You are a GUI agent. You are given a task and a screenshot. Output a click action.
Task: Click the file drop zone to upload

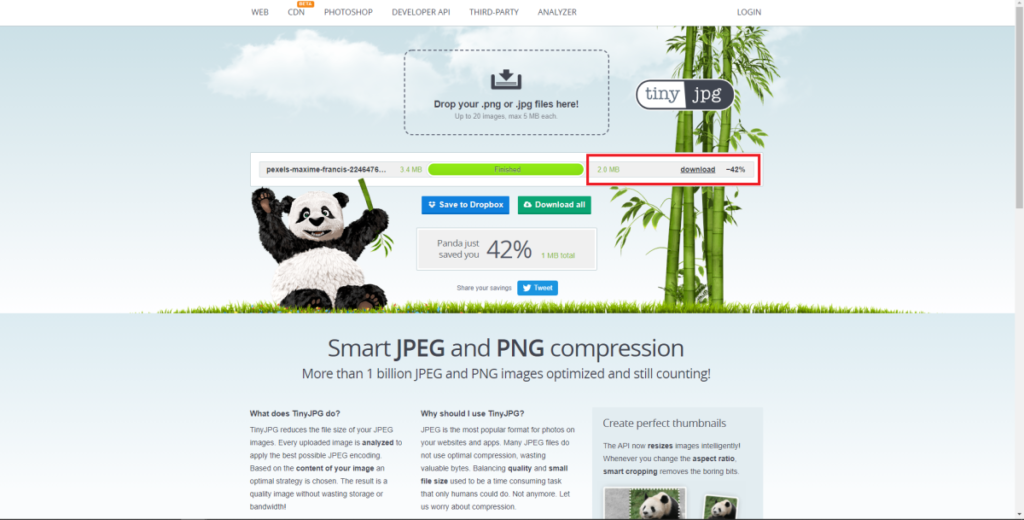[506, 92]
